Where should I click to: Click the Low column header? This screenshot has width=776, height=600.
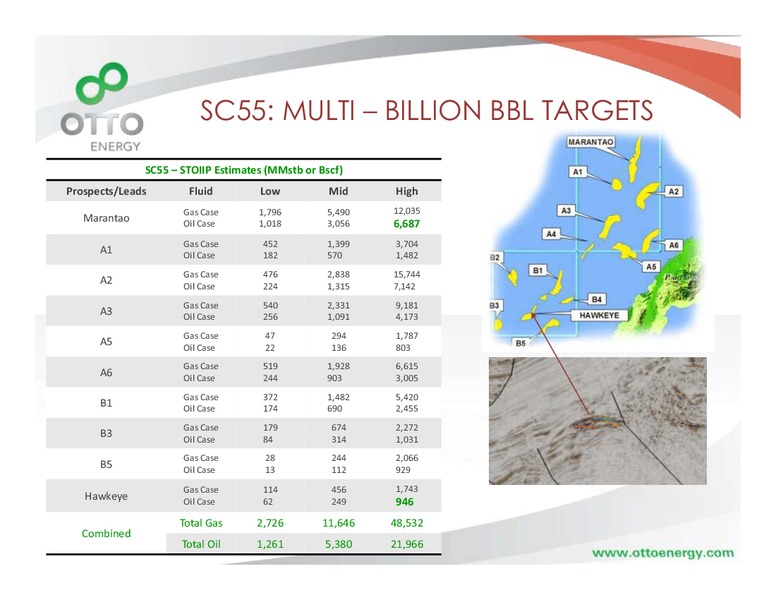[270, 191]
